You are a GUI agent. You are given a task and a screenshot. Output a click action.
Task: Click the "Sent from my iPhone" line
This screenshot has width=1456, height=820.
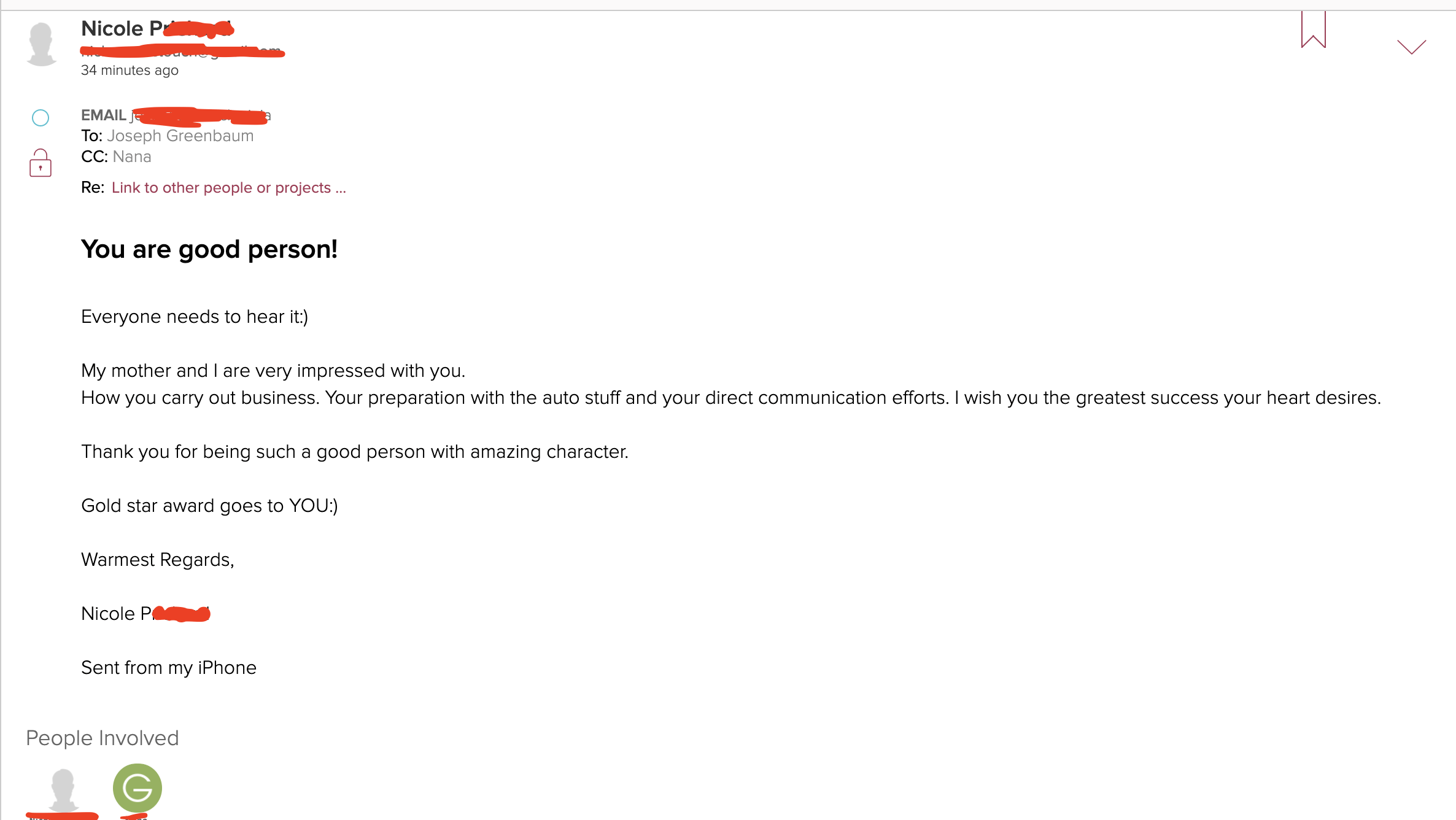click(169, 668)
